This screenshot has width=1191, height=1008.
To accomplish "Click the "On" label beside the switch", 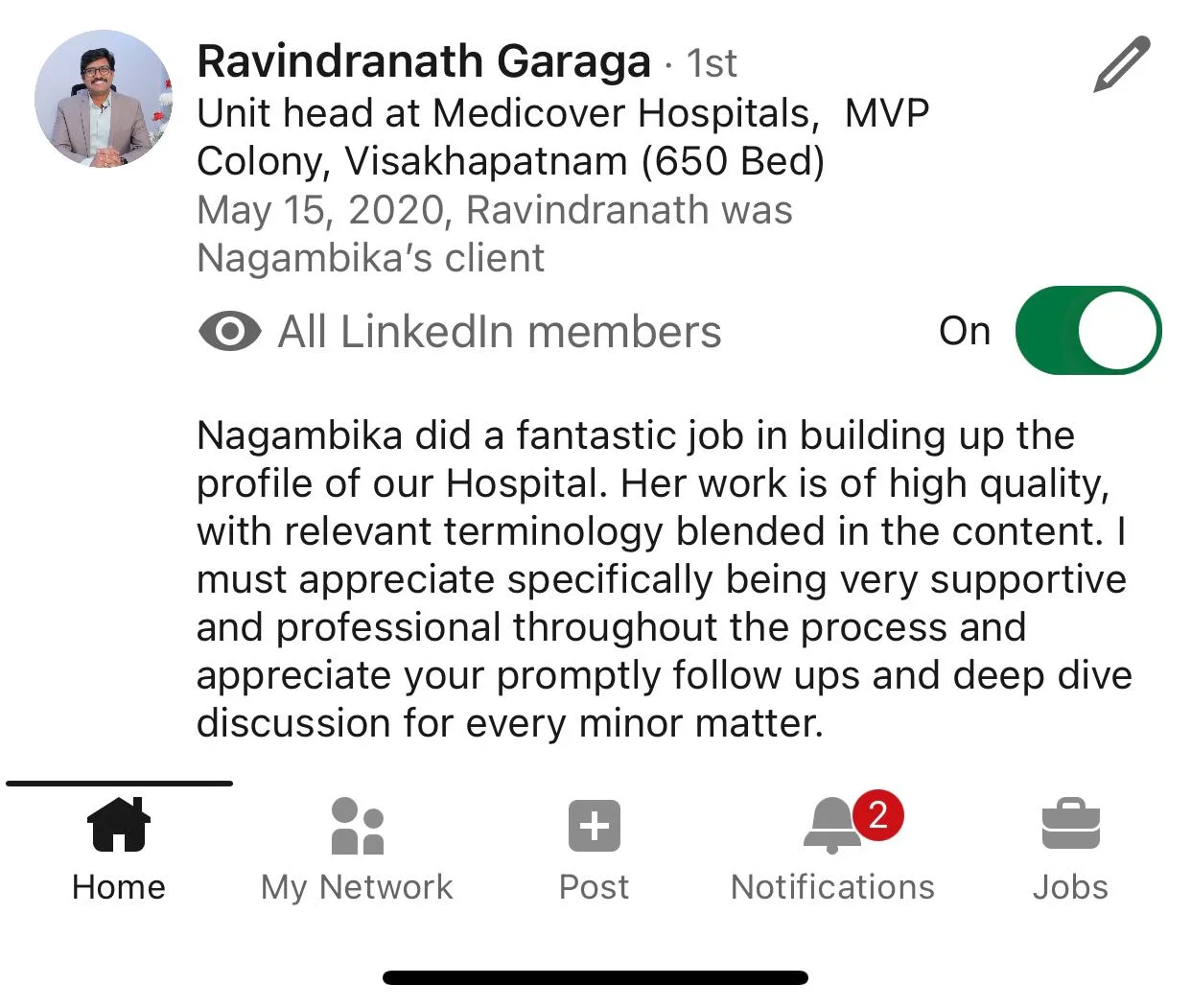I will (964, 331).
